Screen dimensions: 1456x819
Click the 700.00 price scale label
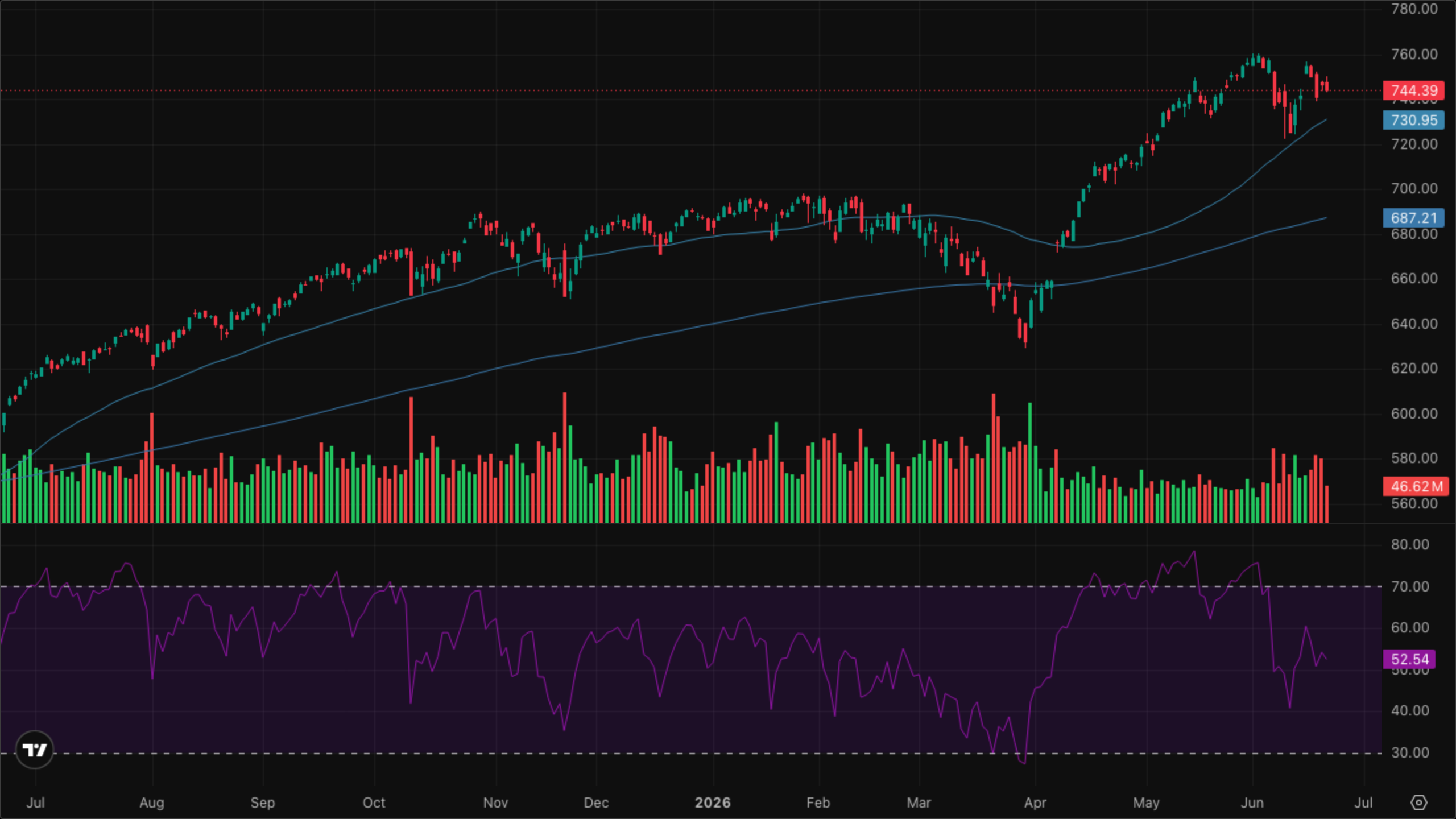pos(1414,188)
